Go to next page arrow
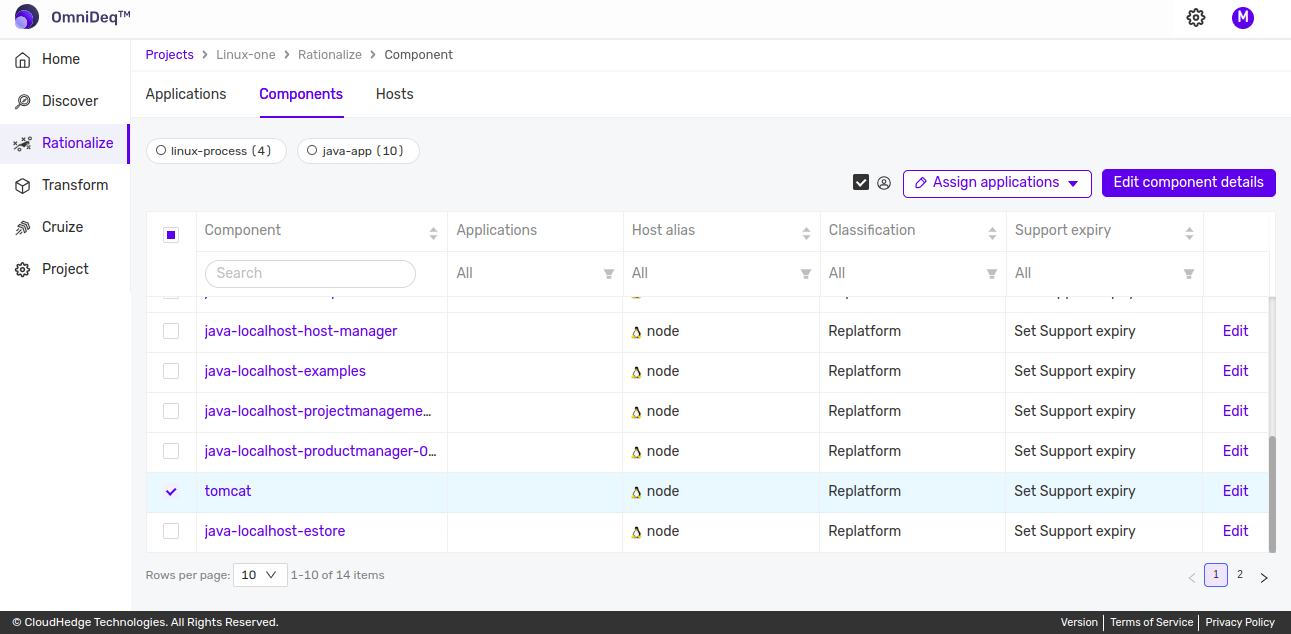Image resolution: width=1291 pixels, height=634 pixels. (x=1264, y=578)
